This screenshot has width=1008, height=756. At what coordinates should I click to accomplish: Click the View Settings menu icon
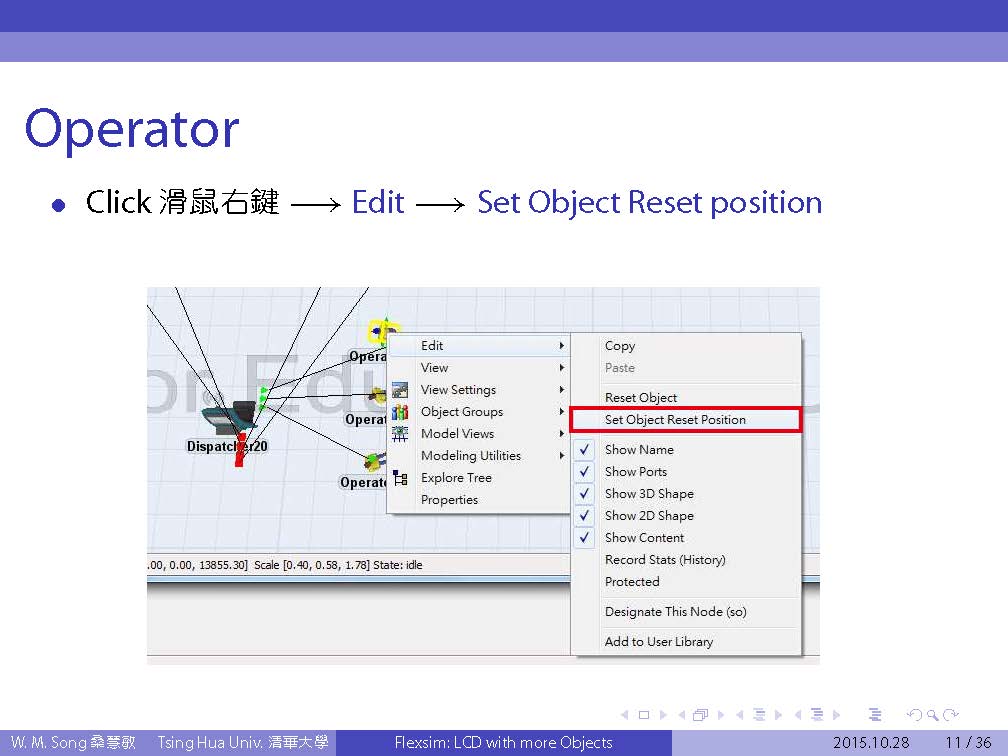pos(400,390)
